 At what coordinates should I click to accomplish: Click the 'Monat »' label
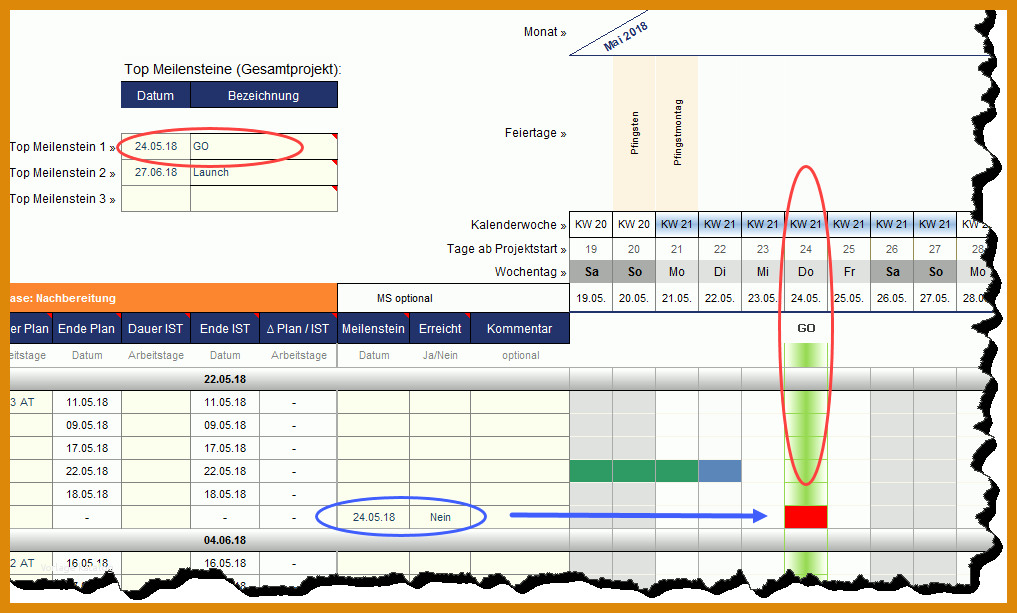(x=545, y=32)
